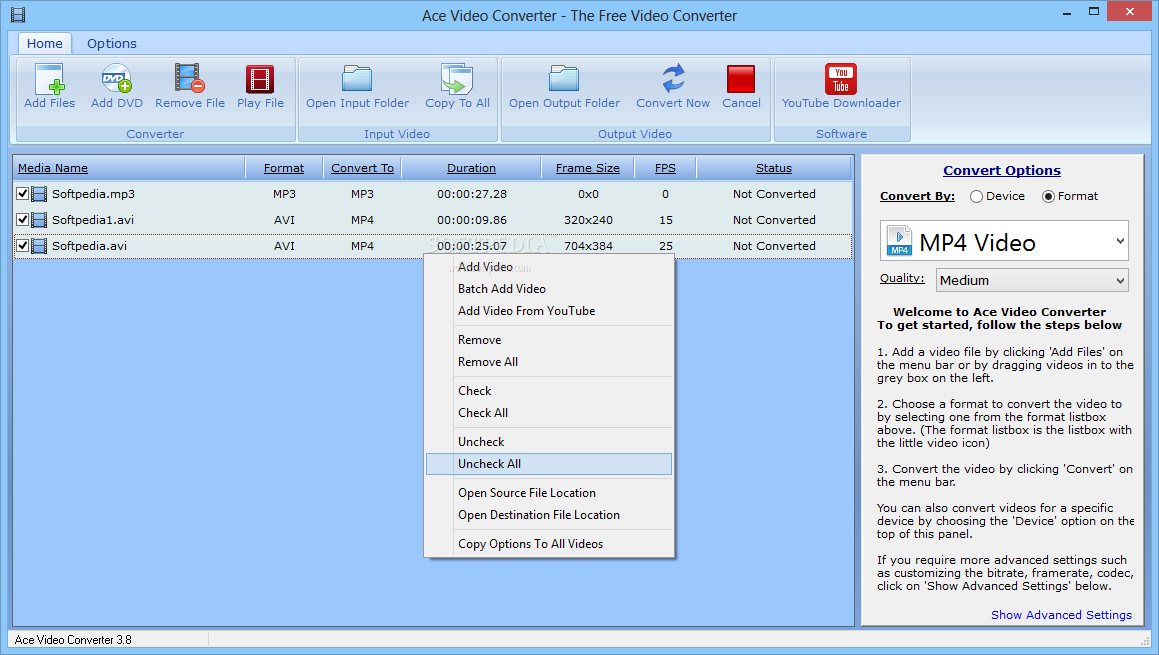
Task: Click the MP4 file icon in the format box
Action: [900, 241]
